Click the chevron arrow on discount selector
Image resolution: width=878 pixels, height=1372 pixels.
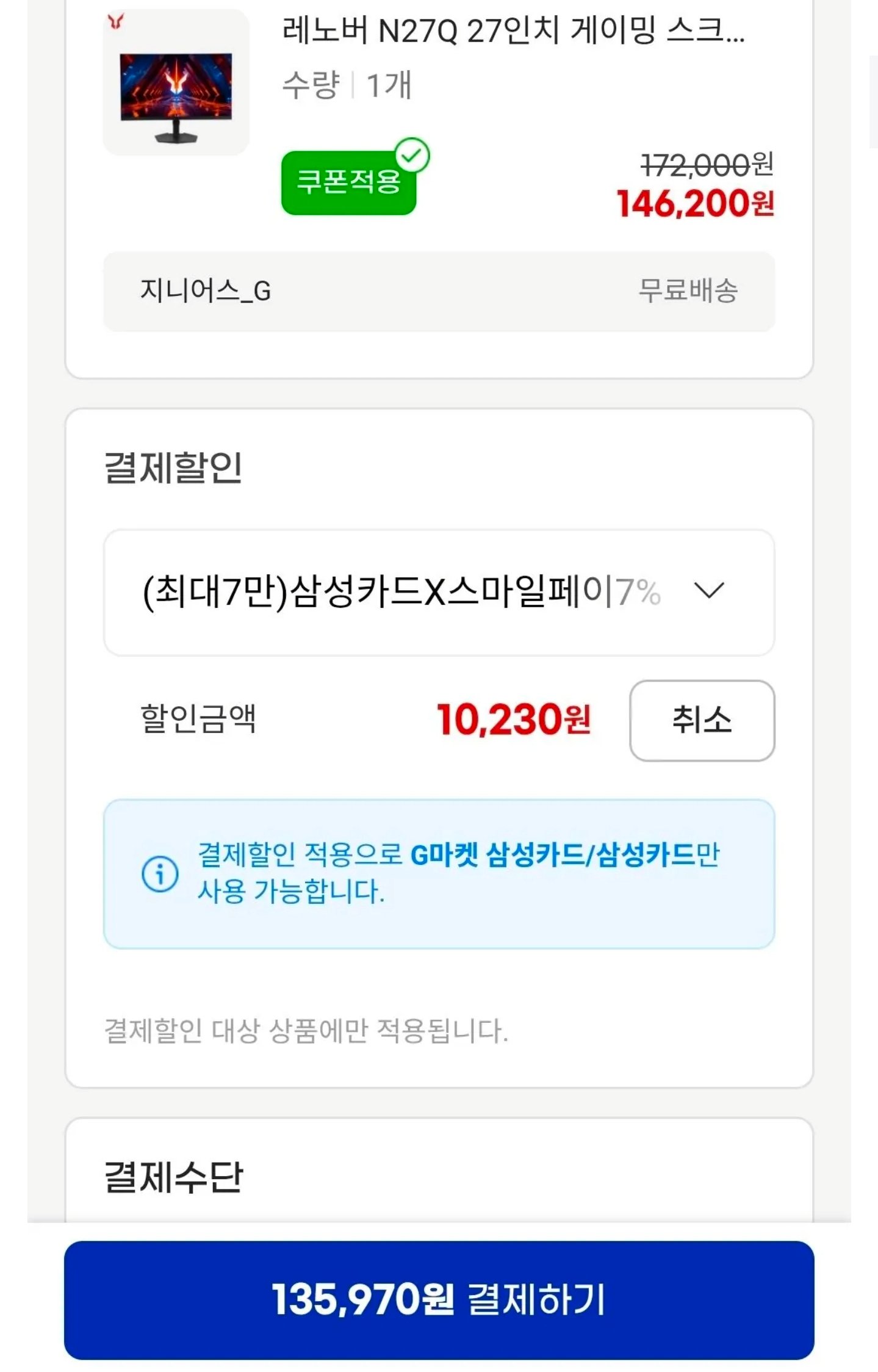pos(708,591)
